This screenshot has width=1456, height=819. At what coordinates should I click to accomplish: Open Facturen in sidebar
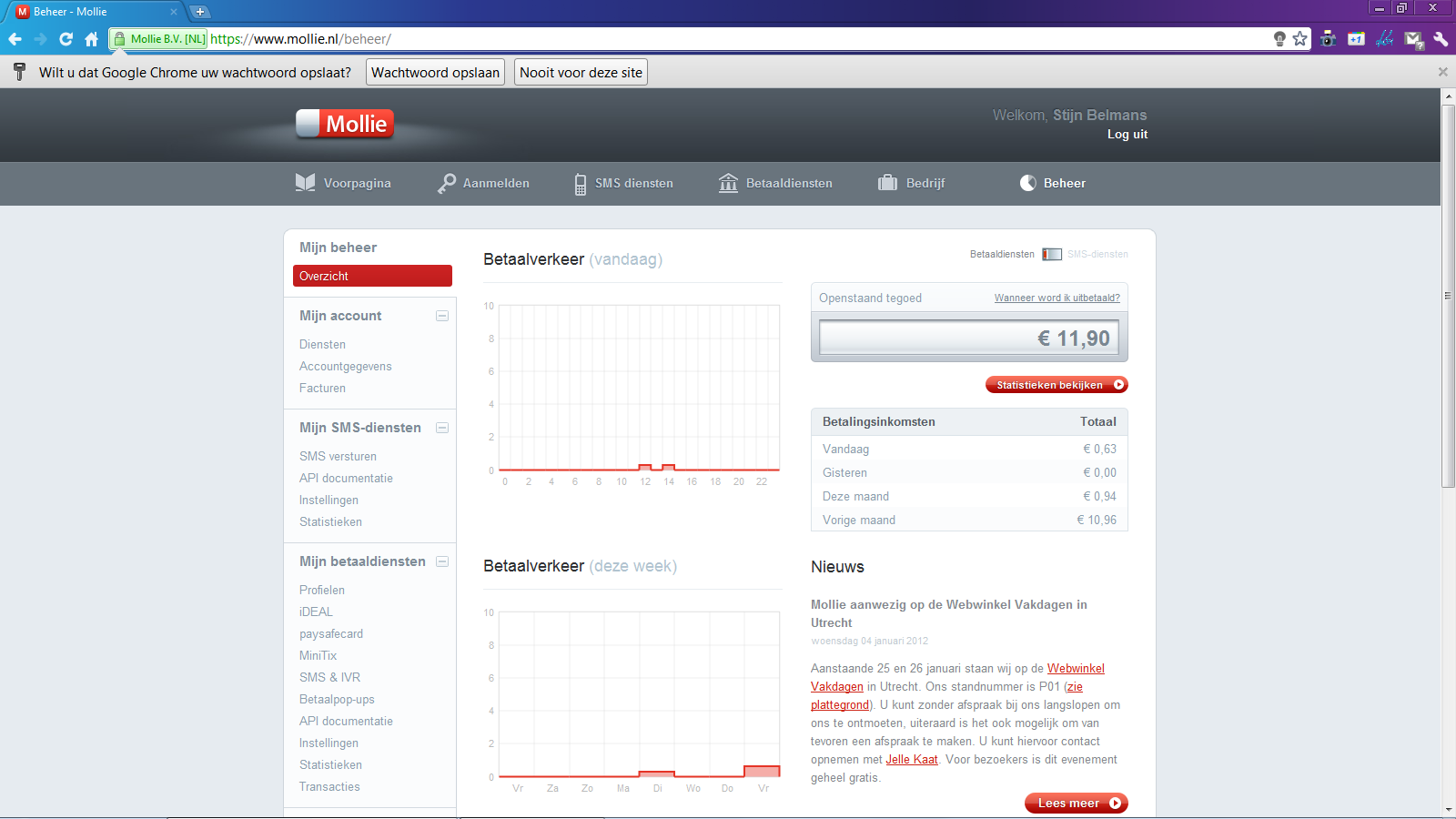click(322, 389)
